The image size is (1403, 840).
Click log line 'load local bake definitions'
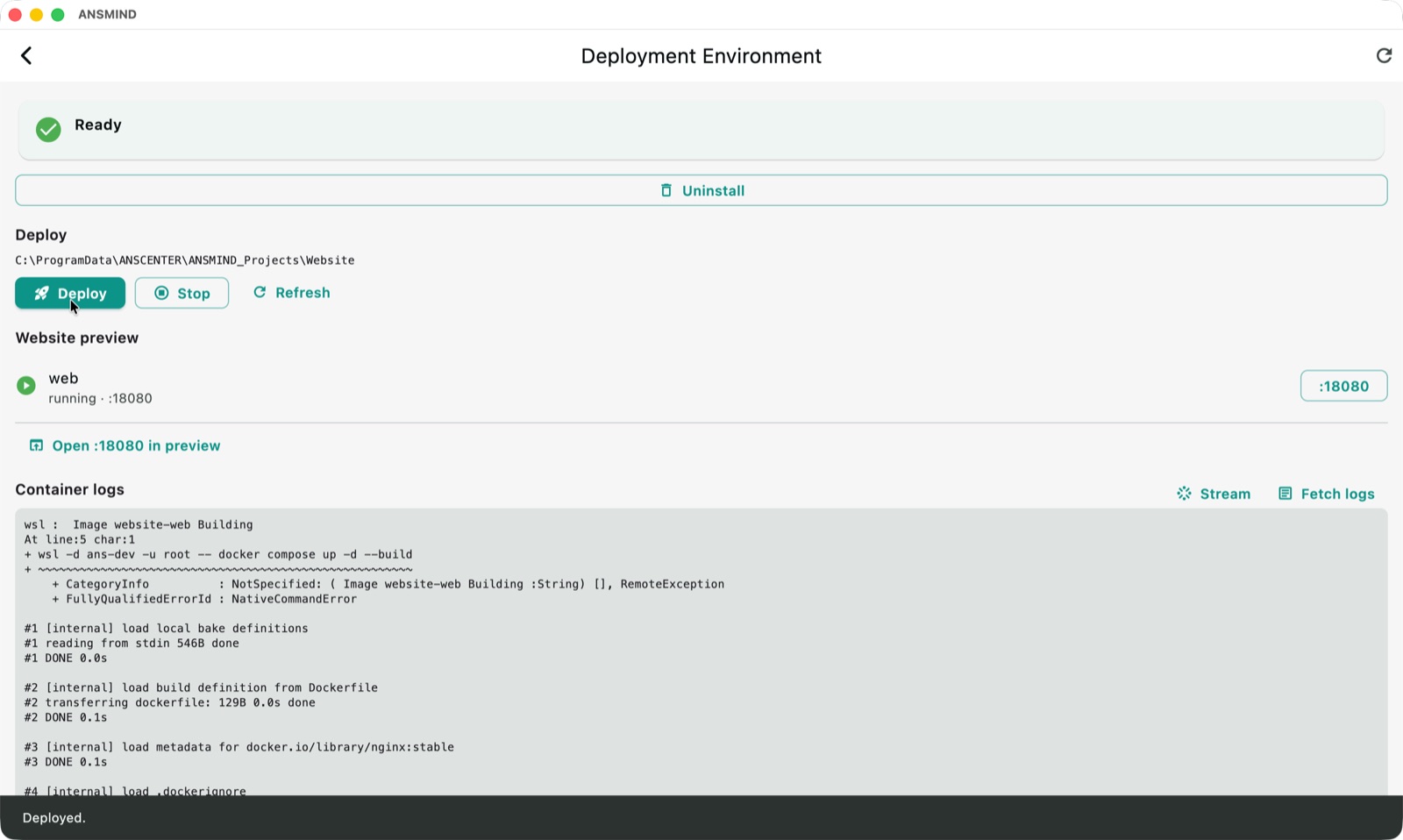[167, 629]
